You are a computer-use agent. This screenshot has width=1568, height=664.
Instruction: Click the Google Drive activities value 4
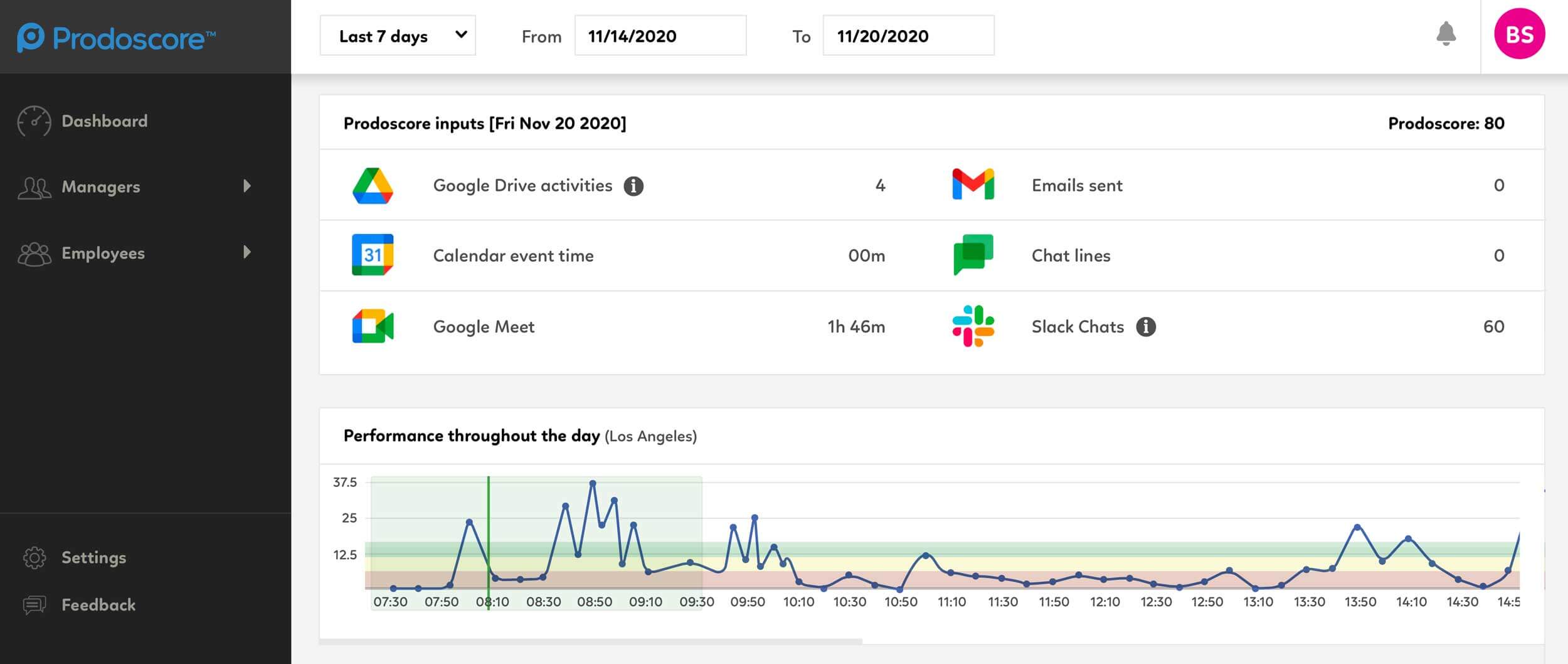880,185
